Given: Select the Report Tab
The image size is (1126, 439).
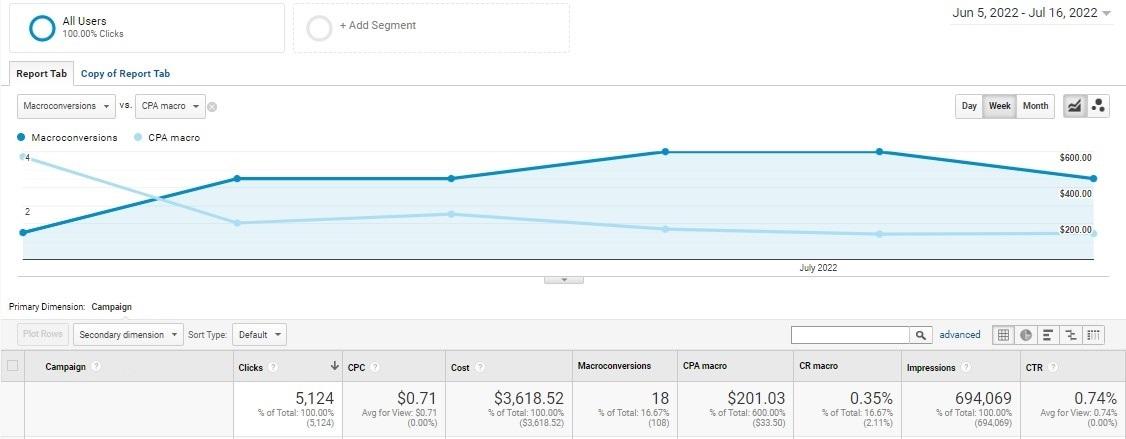Looking at the screenshot, I should coord(41,73).
